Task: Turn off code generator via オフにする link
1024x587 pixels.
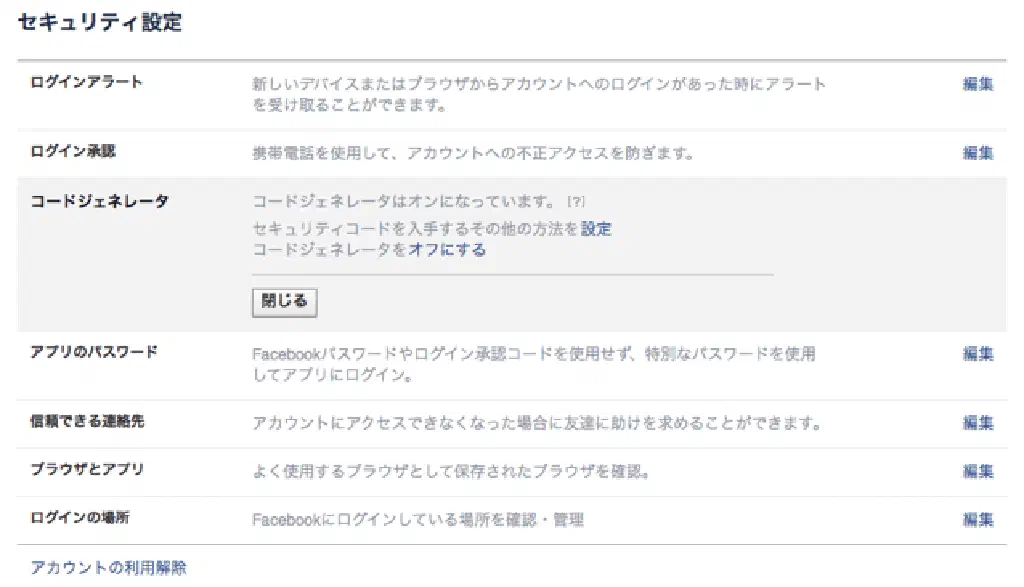Action: point(447,250)
